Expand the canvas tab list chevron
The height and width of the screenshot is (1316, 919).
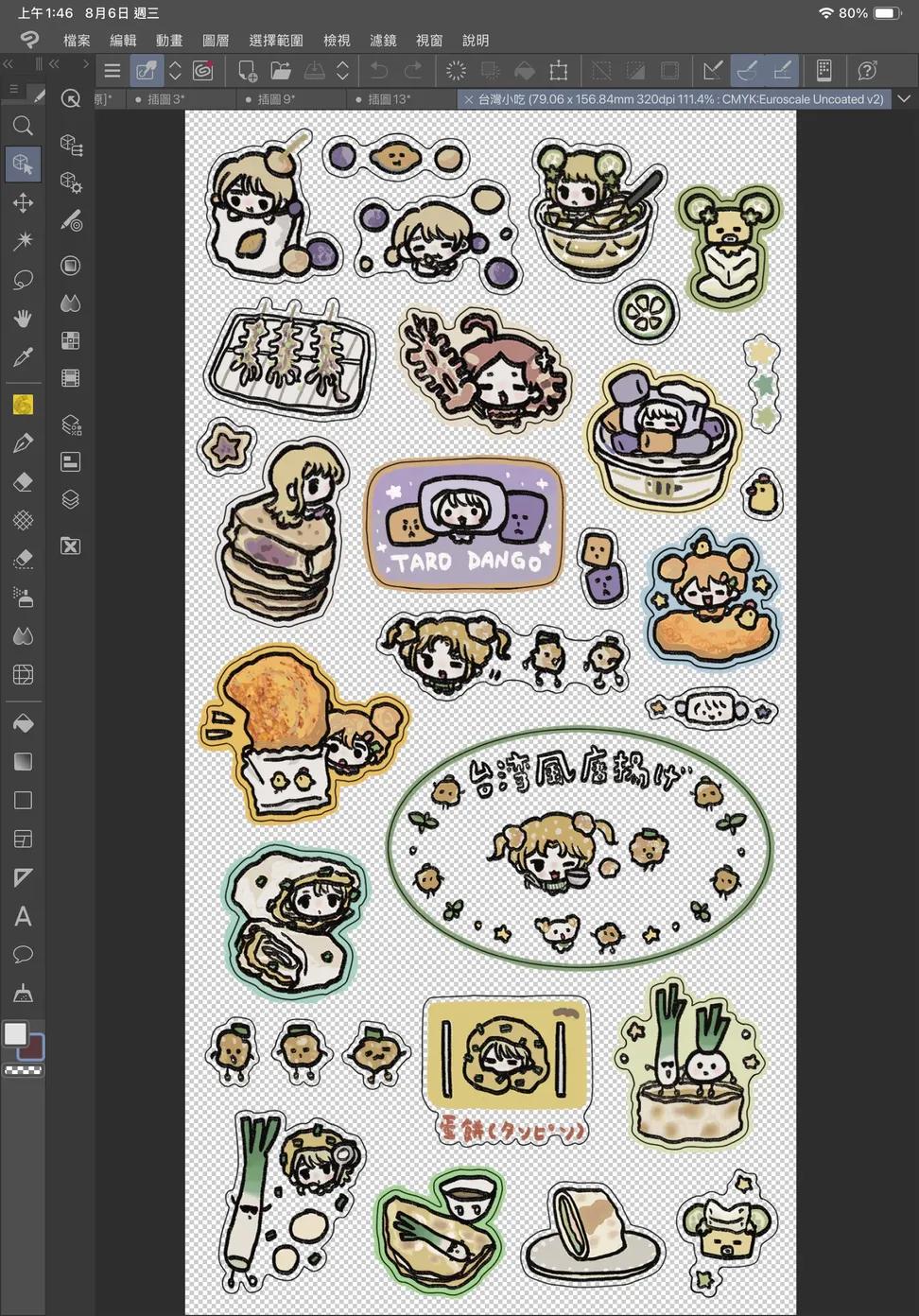[x=904, y=99]
